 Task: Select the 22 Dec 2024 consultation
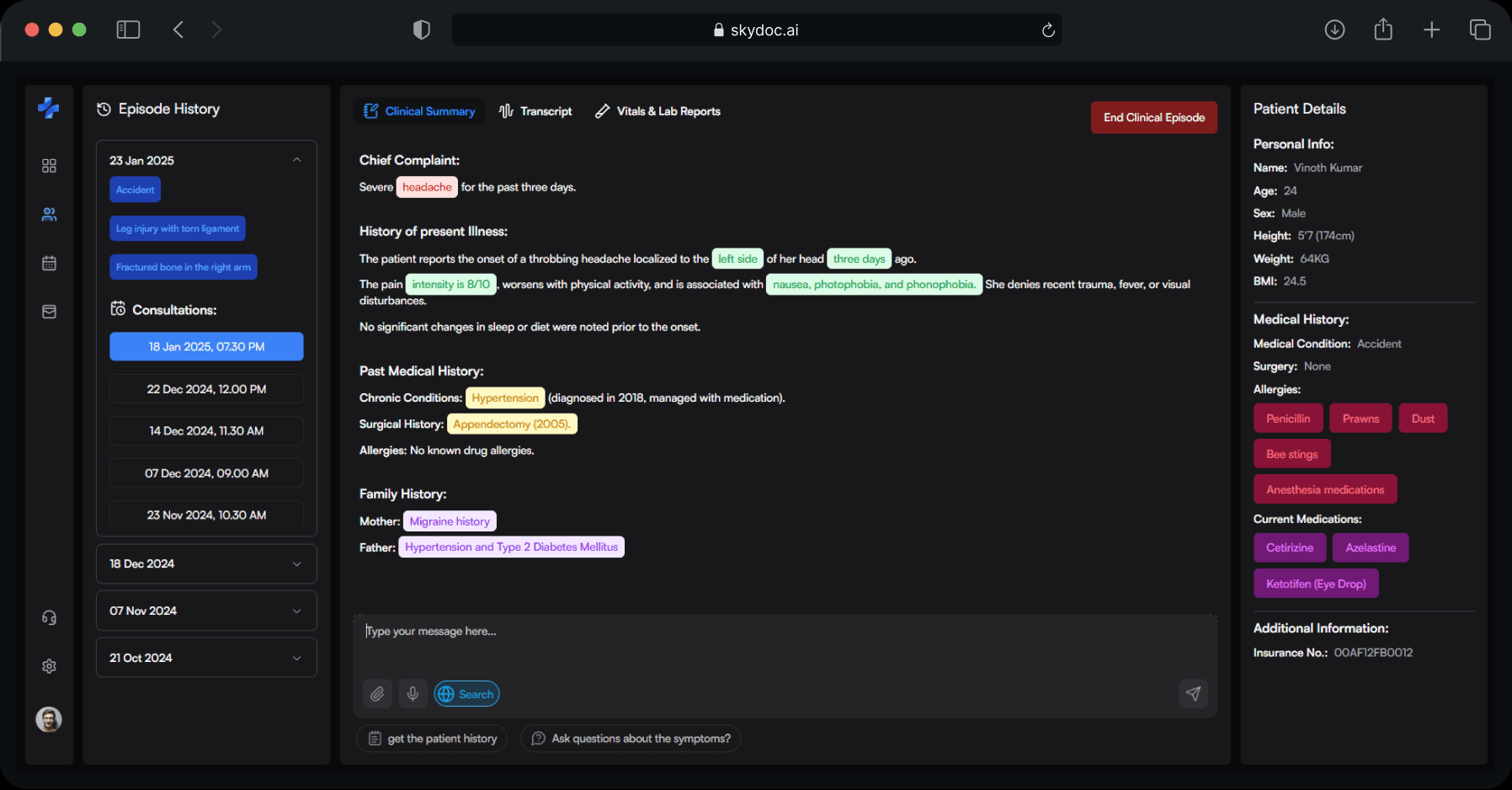click(x=206, y=389)
